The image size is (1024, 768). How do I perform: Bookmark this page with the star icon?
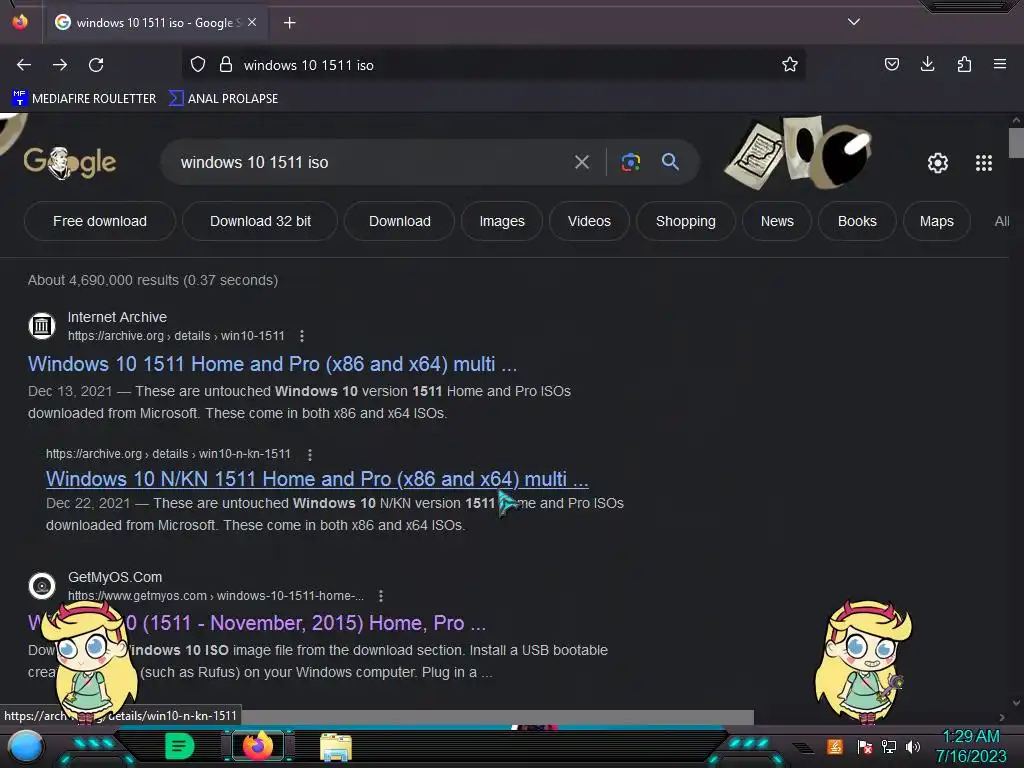click(x=790, y=64)
